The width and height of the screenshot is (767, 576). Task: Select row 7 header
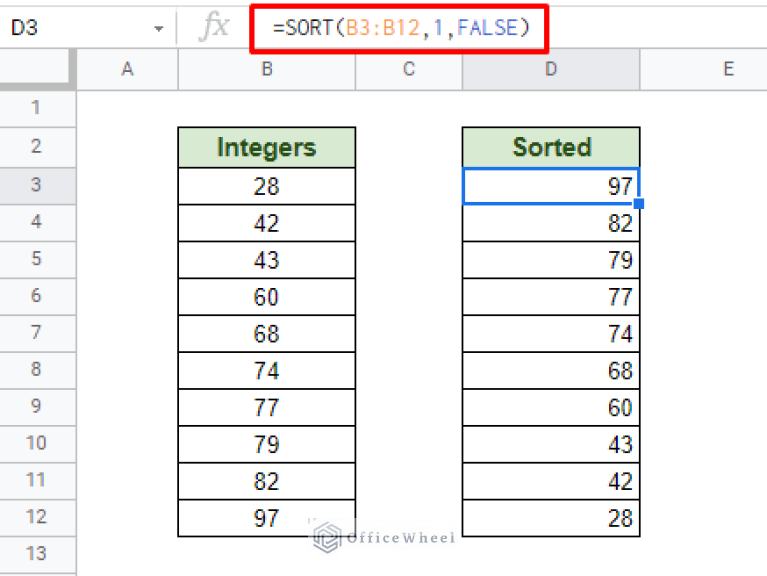pos(38,333)
